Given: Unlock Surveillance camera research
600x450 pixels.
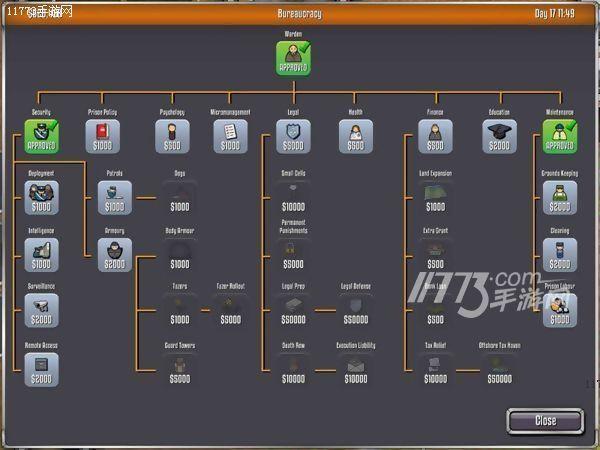Looking at the screenshot, I should click(x=41, y=310).
